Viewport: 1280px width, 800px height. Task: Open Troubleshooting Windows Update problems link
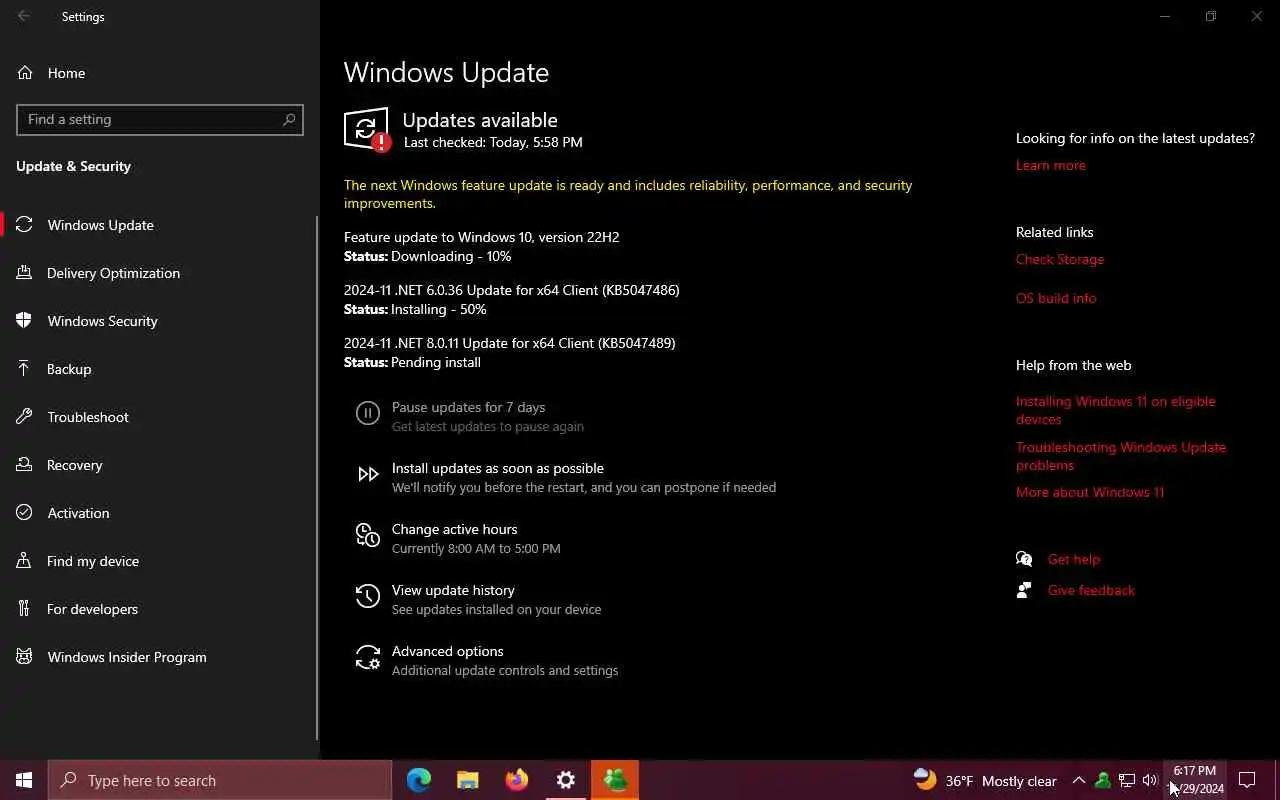[1121, 456]
